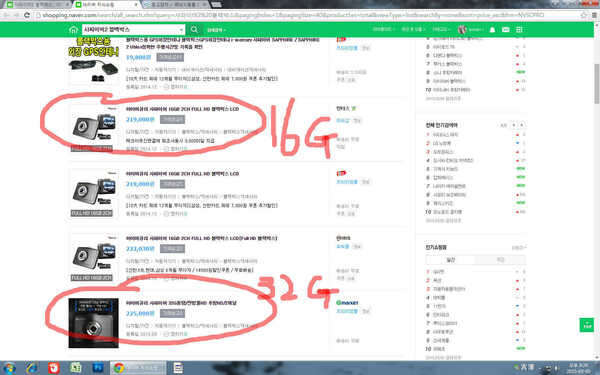Expand the user profile menu in header
The height and width of the screenshot is (375, 600).
tap(471, 29)
